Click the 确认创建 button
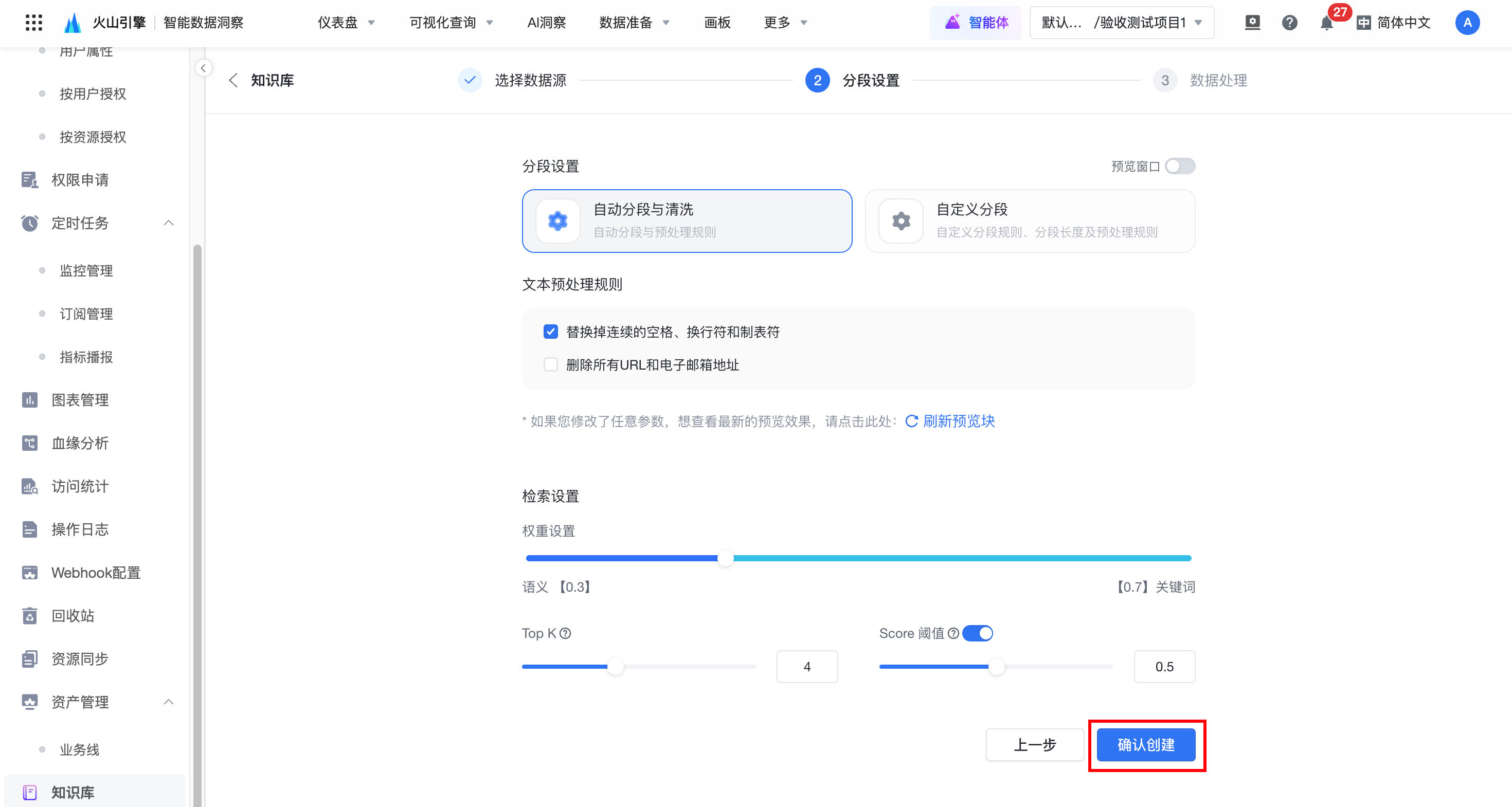The height and width of the screenshot is (807, 1512). [1145, 745]
